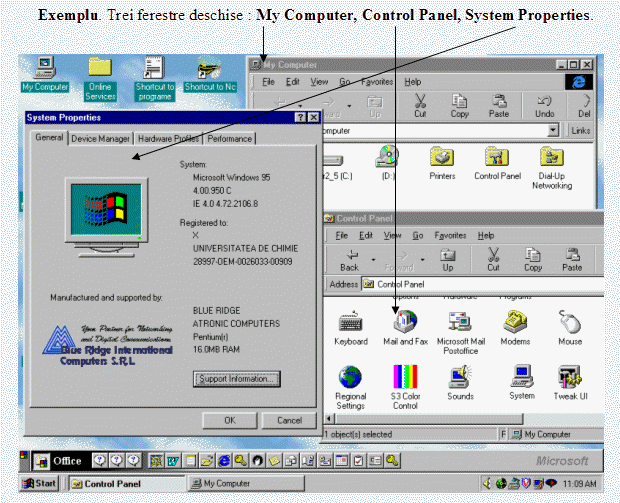Open Edit menu in Control Panel window

pyautogui.click(x=366, y=236)
